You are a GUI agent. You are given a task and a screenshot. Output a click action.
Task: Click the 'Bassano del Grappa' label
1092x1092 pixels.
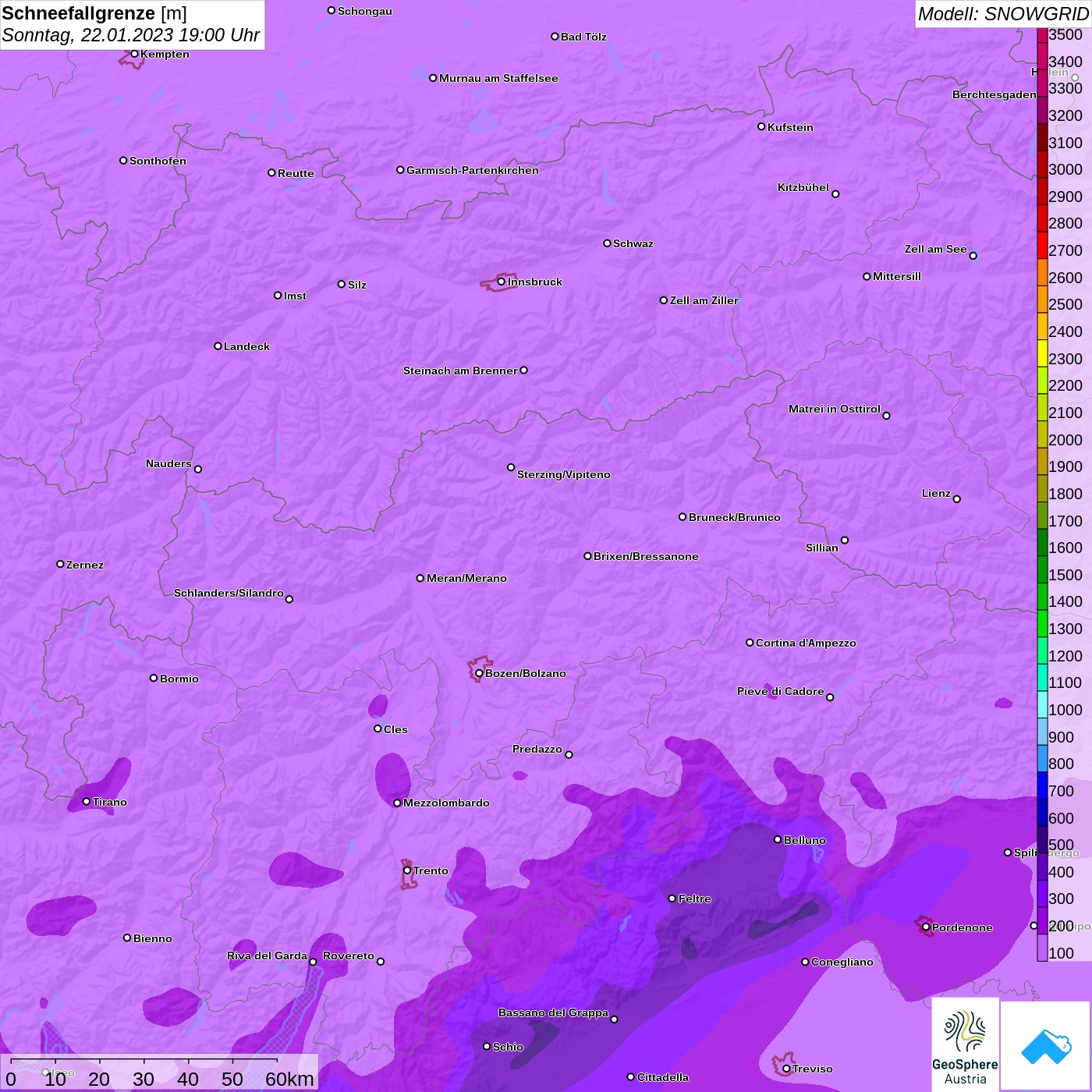[x=553, y=1012]
